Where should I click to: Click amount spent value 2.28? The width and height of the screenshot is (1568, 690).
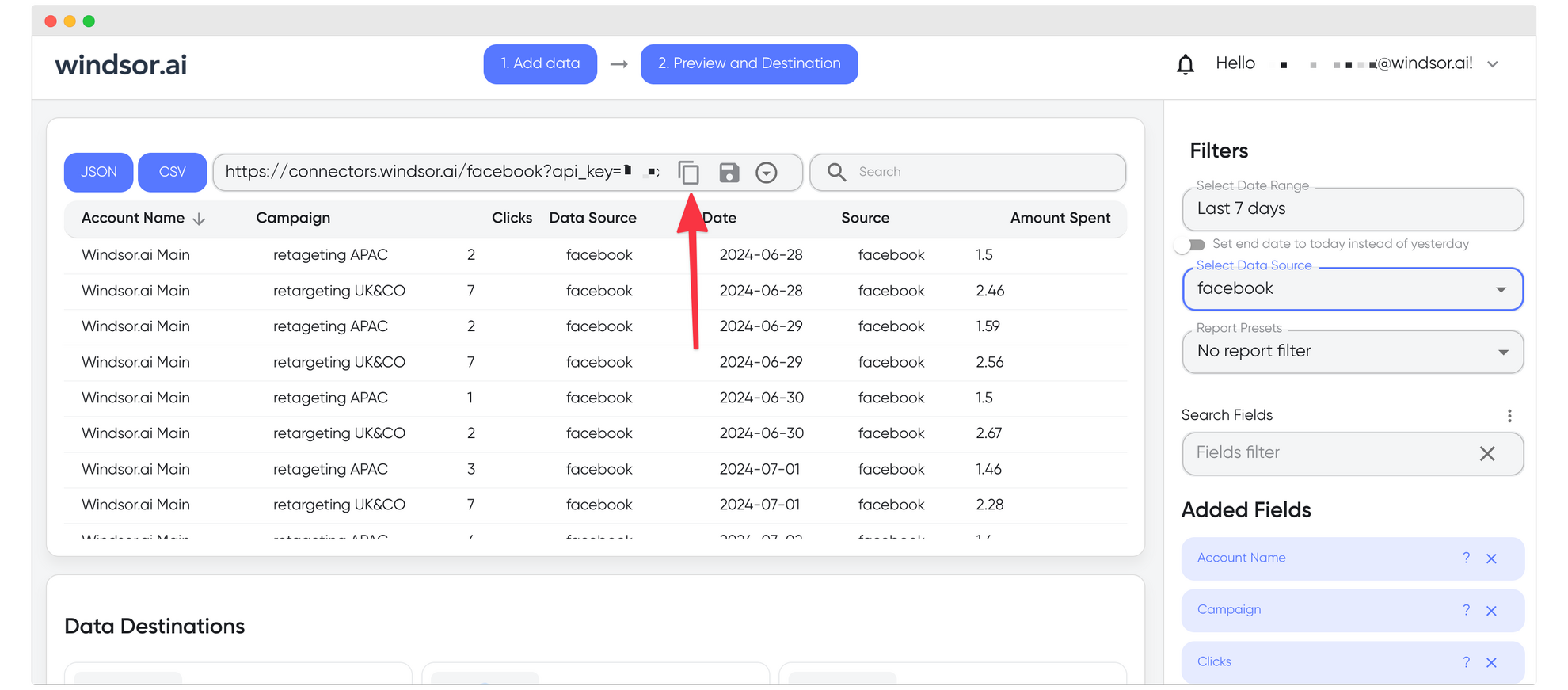tap(990, 505)
